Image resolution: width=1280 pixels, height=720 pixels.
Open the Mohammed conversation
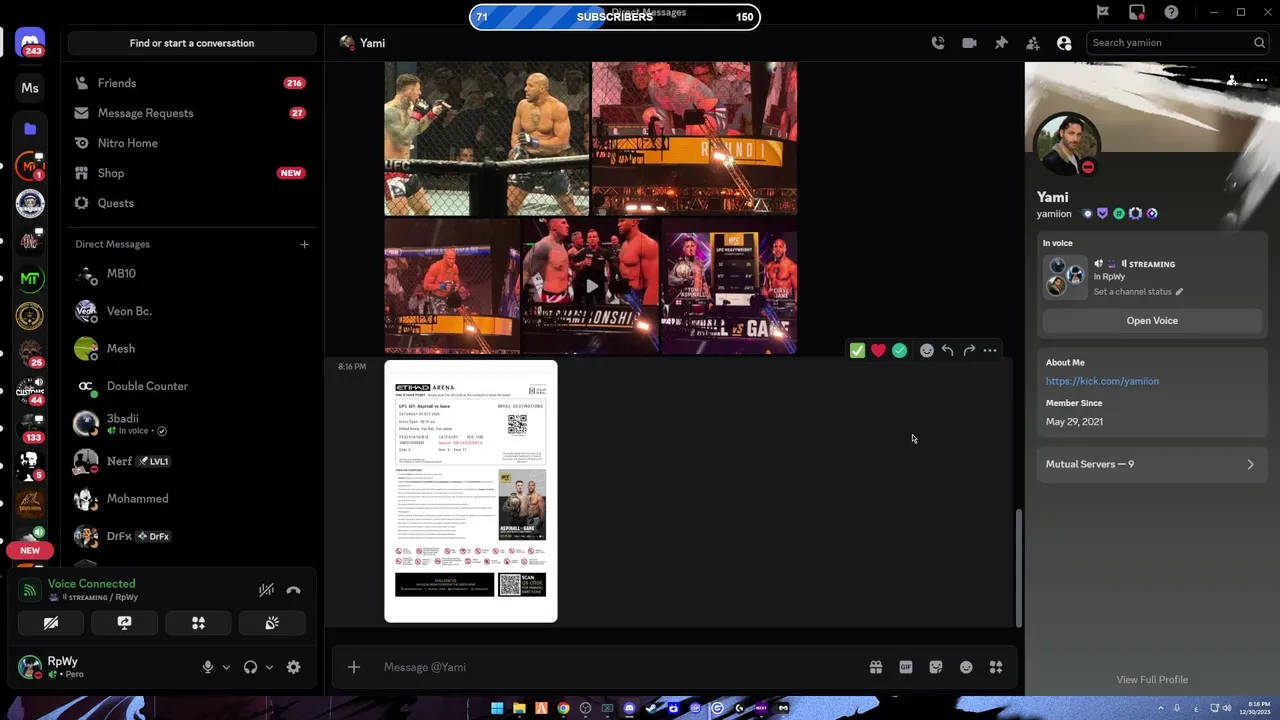(x=192, y=498)
